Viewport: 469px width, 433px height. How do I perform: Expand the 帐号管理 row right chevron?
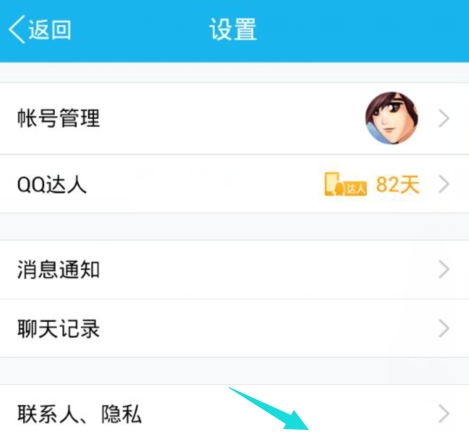pos(444,118)
